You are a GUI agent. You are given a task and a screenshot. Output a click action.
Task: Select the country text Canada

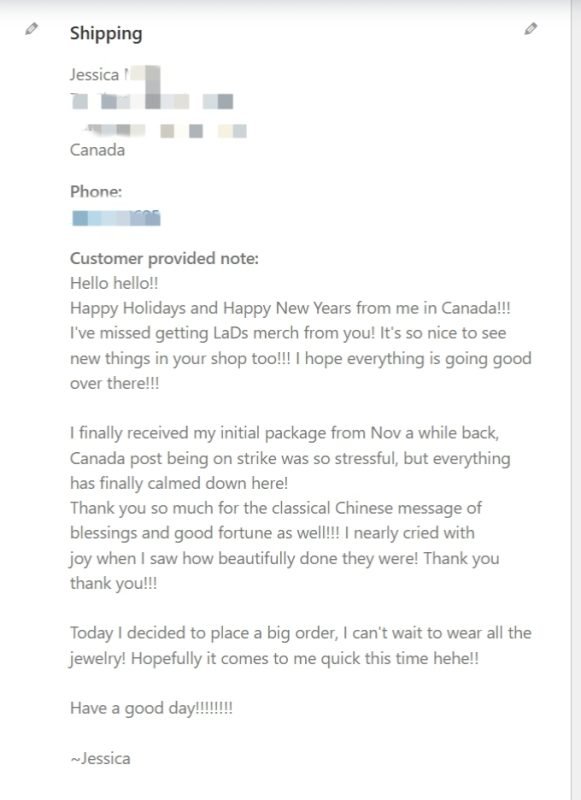(97, 150)
